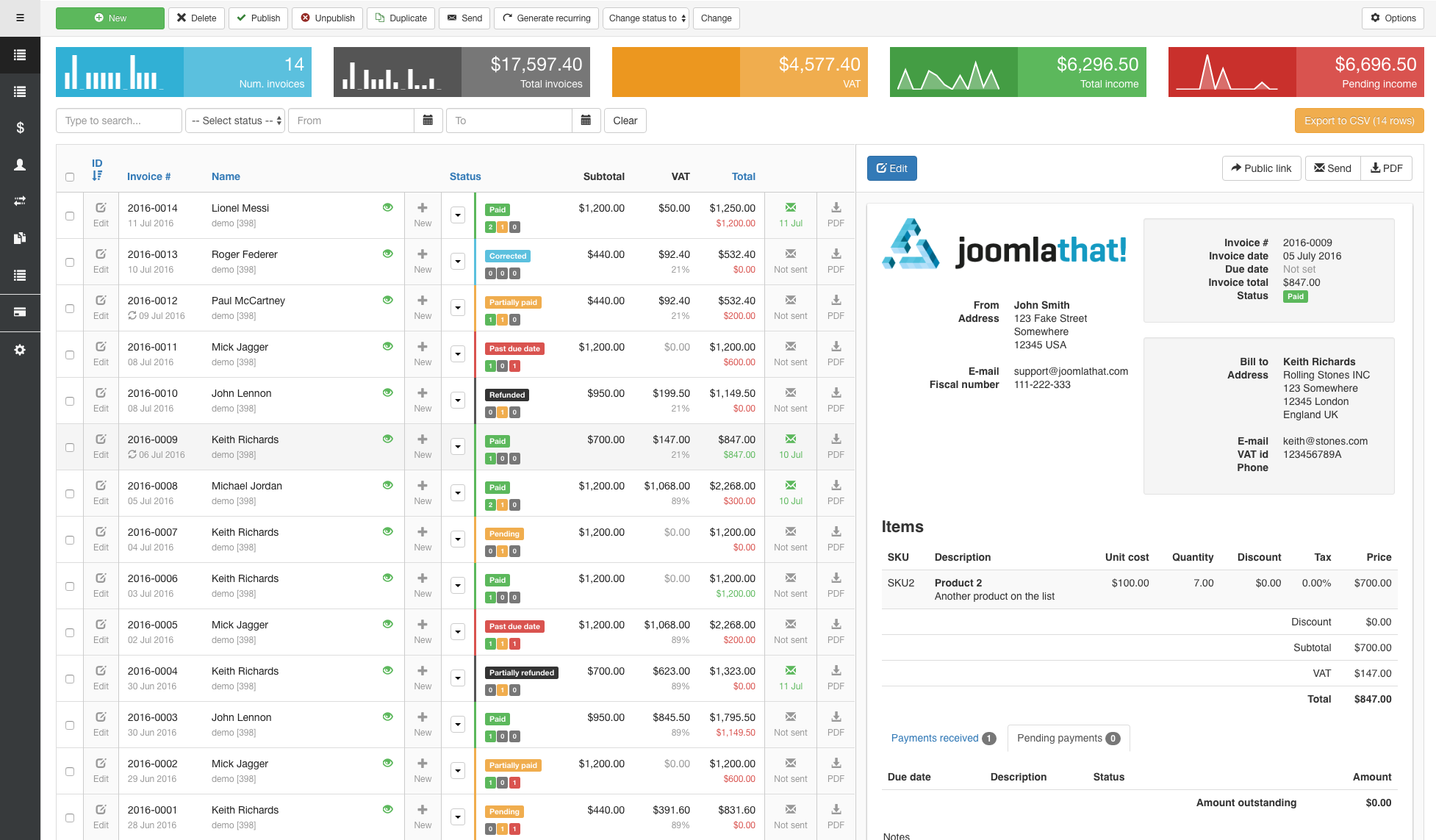This screenshot has height=840, width=1436.
Task: Select checkbox for invoice 2016-0007
Action: (70, 540)
